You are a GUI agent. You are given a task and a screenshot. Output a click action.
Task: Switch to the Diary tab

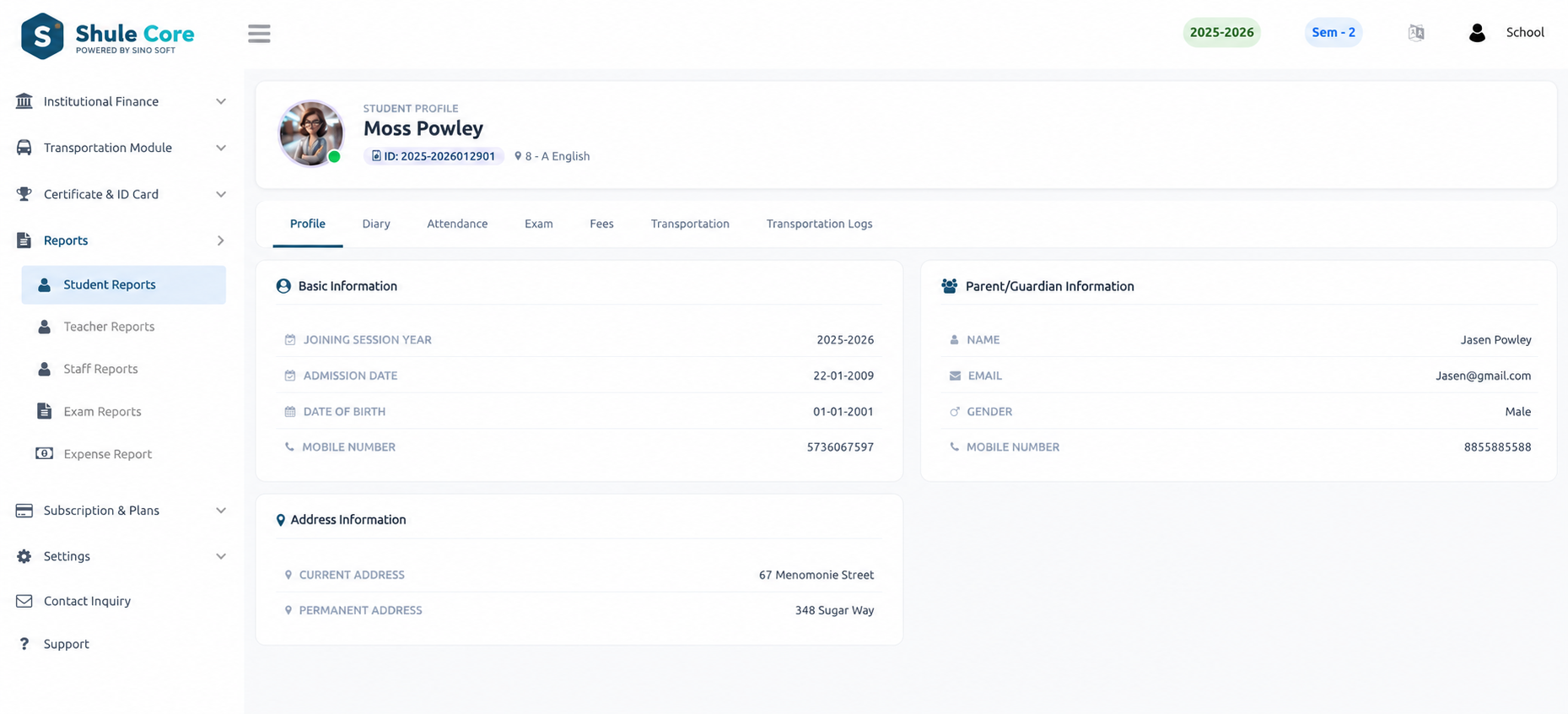click(x=376, y=224)
